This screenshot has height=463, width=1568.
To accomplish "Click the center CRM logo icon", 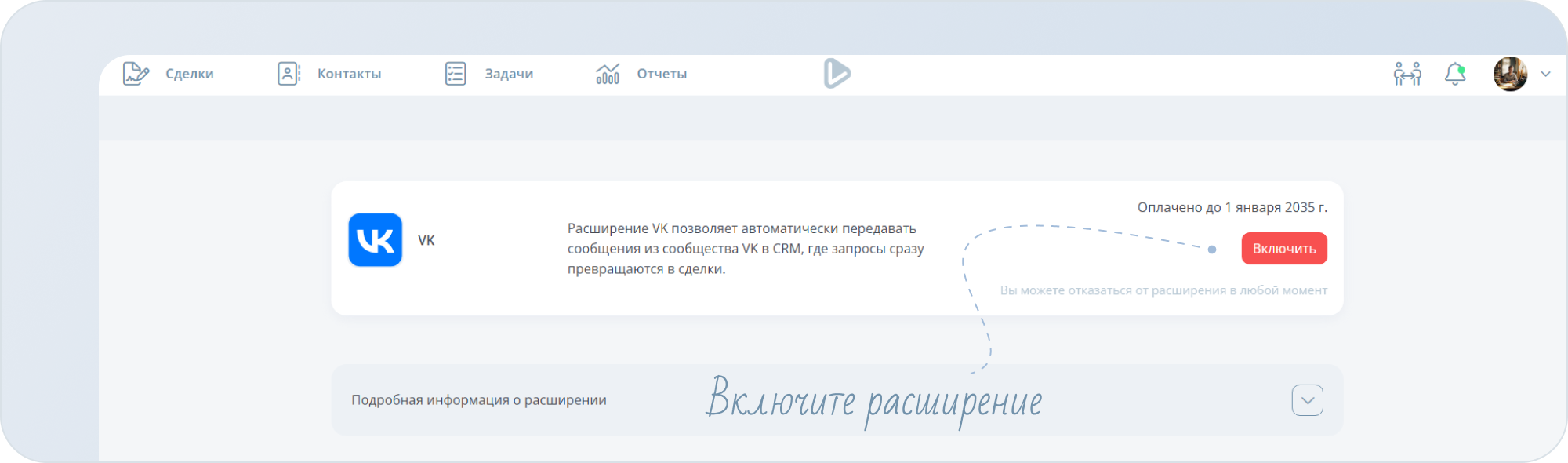I will [837, 74].
